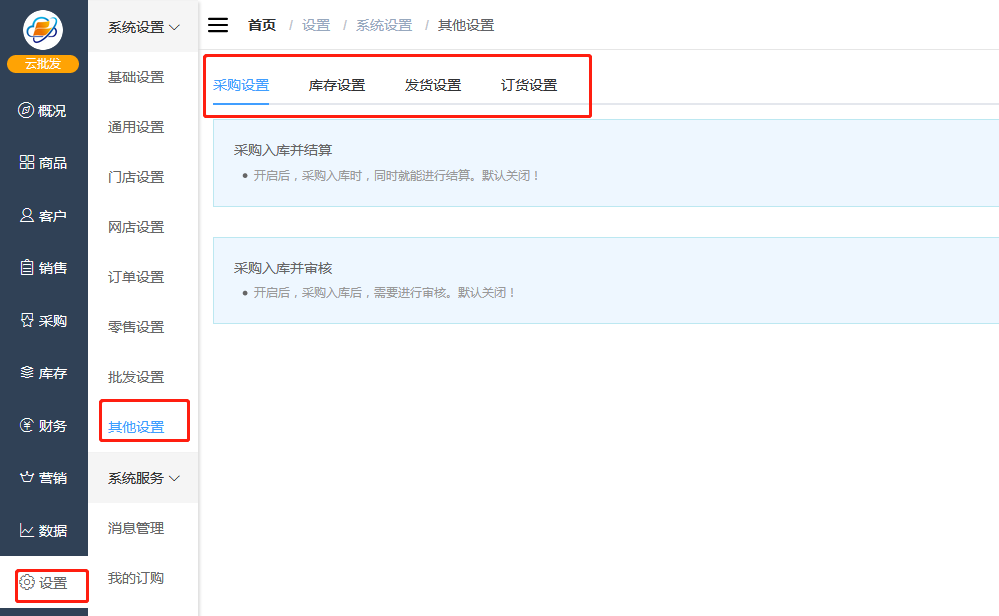Collapse the 系统服务 submenu group
The height and width of the screenshot is (616, 999).
144,478
